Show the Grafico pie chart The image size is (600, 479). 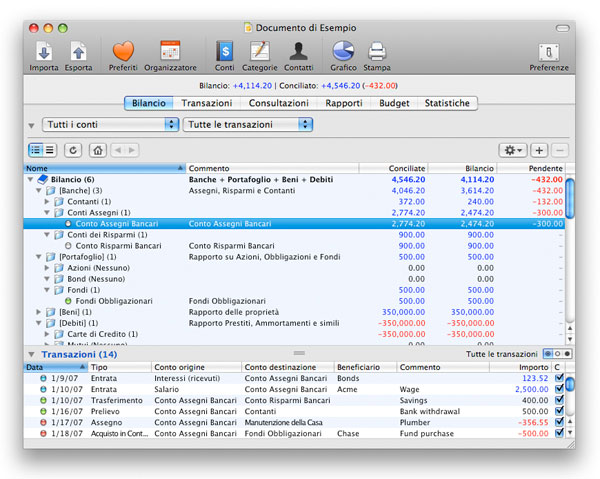pos(344,51)
